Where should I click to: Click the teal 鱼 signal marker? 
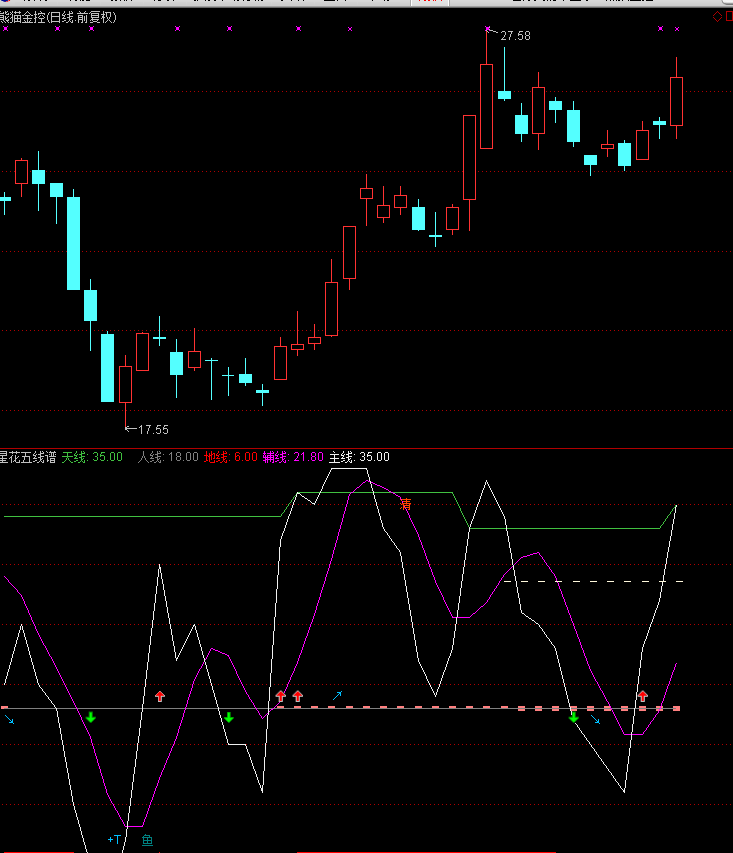click(147, 840)
